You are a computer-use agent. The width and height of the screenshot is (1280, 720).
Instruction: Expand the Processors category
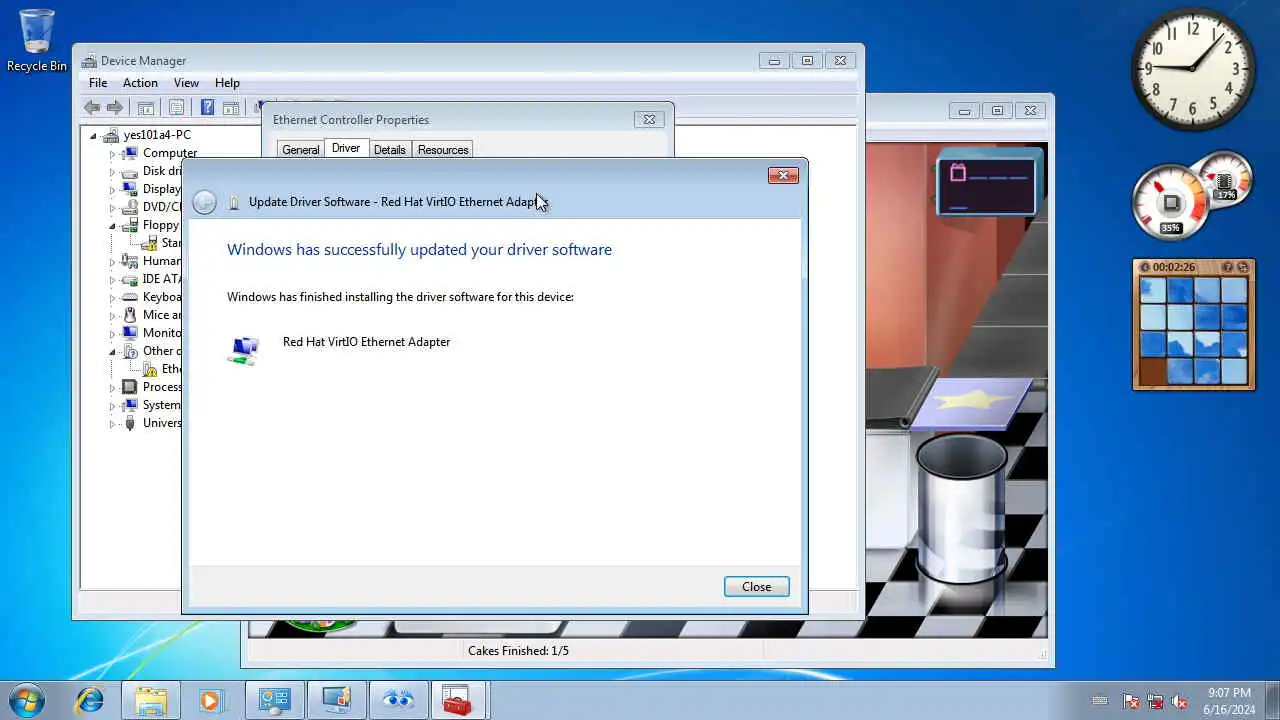(x=112, y=388)
